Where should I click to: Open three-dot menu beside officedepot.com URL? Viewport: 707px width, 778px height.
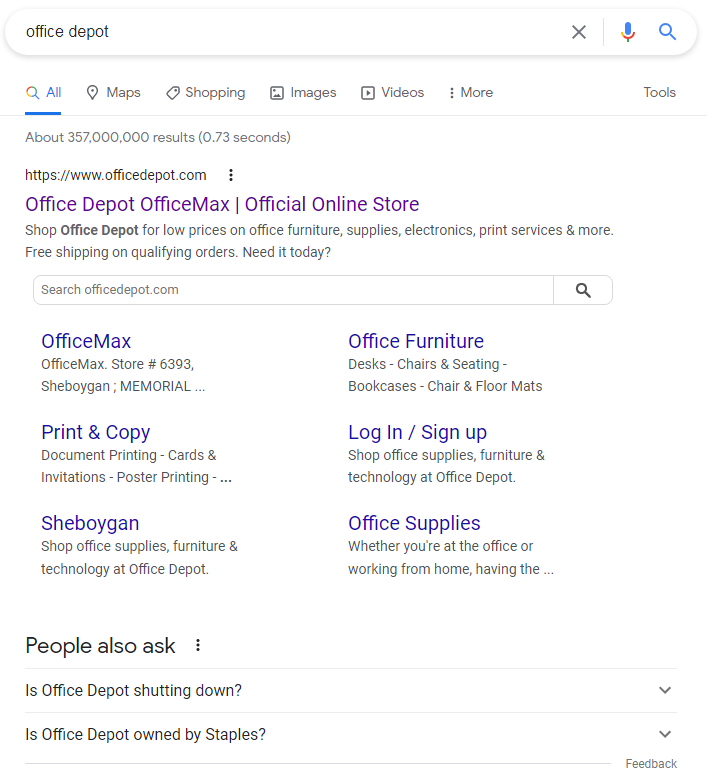(231, 175)
